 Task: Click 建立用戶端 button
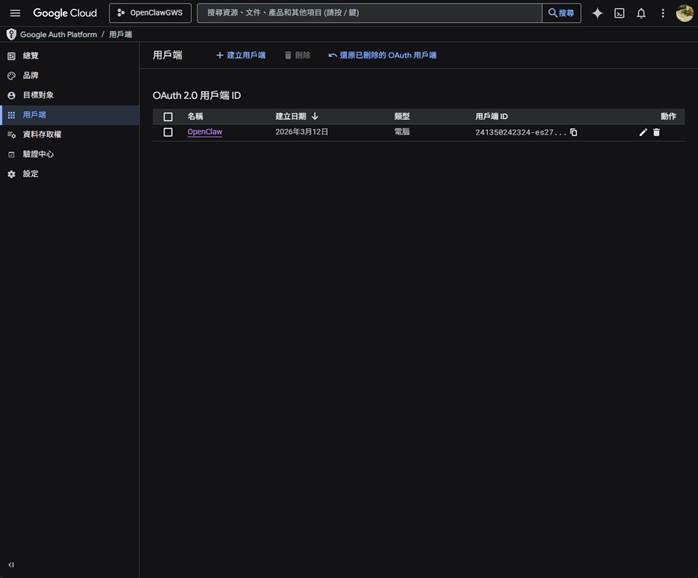pyautogui.click(x=241, y=55)
